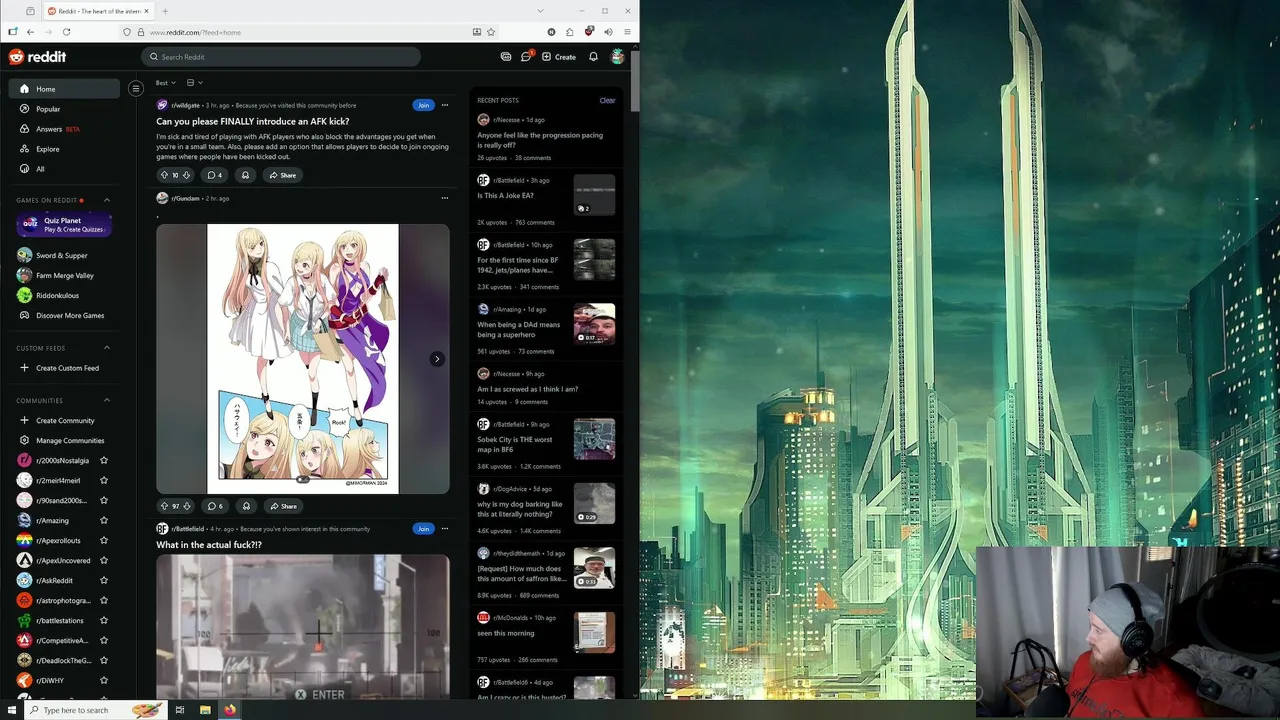The image size is (1280, 720).
Task: Open the Windows Start menu
Action: coord(12,710)
